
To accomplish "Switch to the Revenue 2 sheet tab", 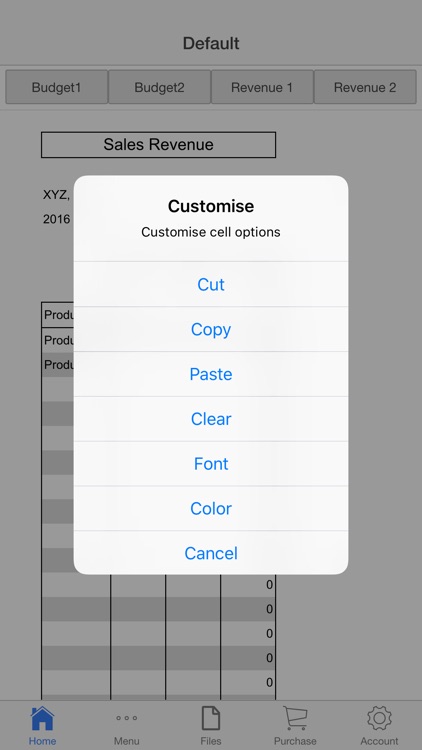I will [x=365, y=87].
